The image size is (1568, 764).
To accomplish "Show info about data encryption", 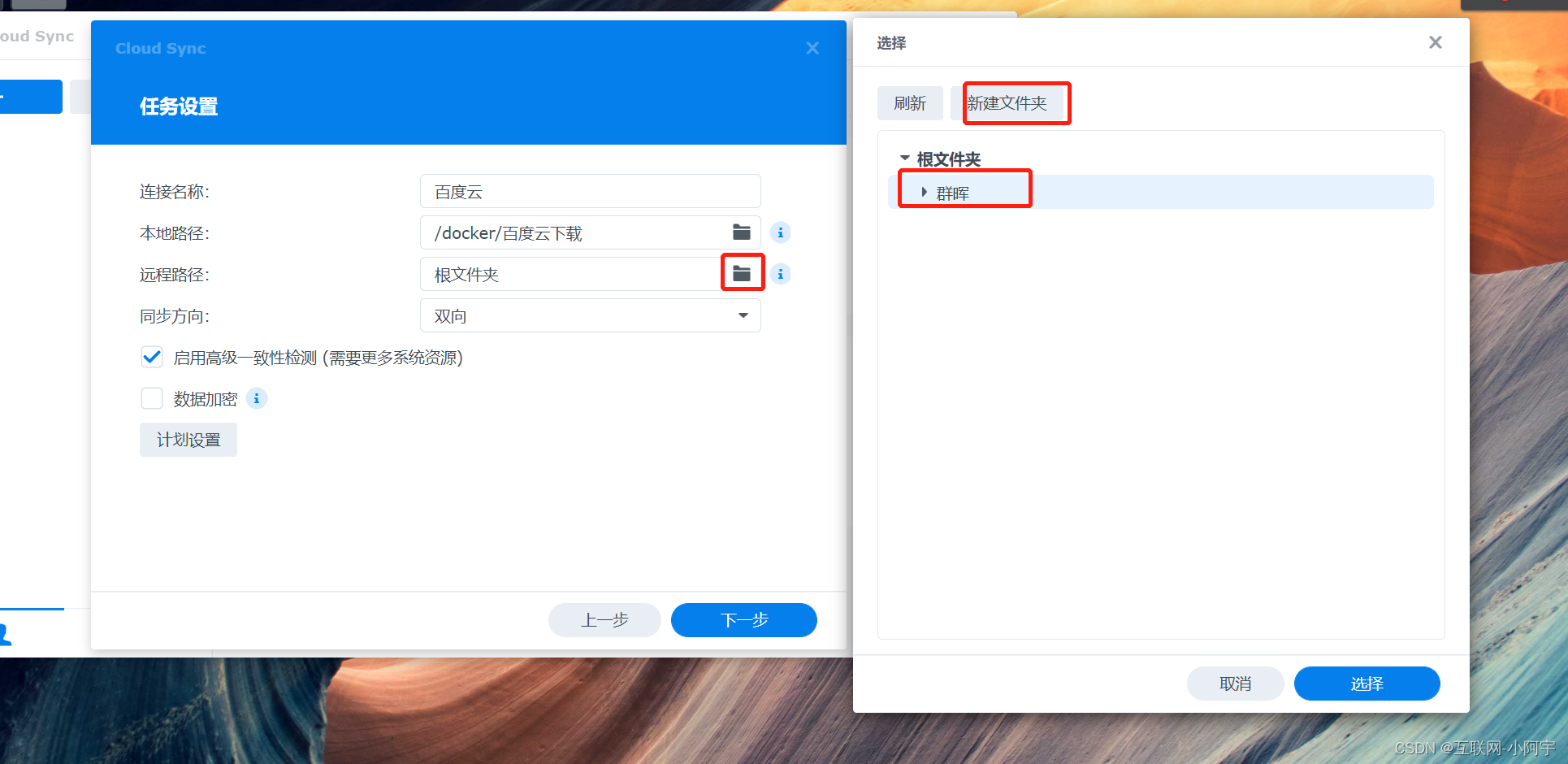I will pyautogui.click(x=257, y=398).
